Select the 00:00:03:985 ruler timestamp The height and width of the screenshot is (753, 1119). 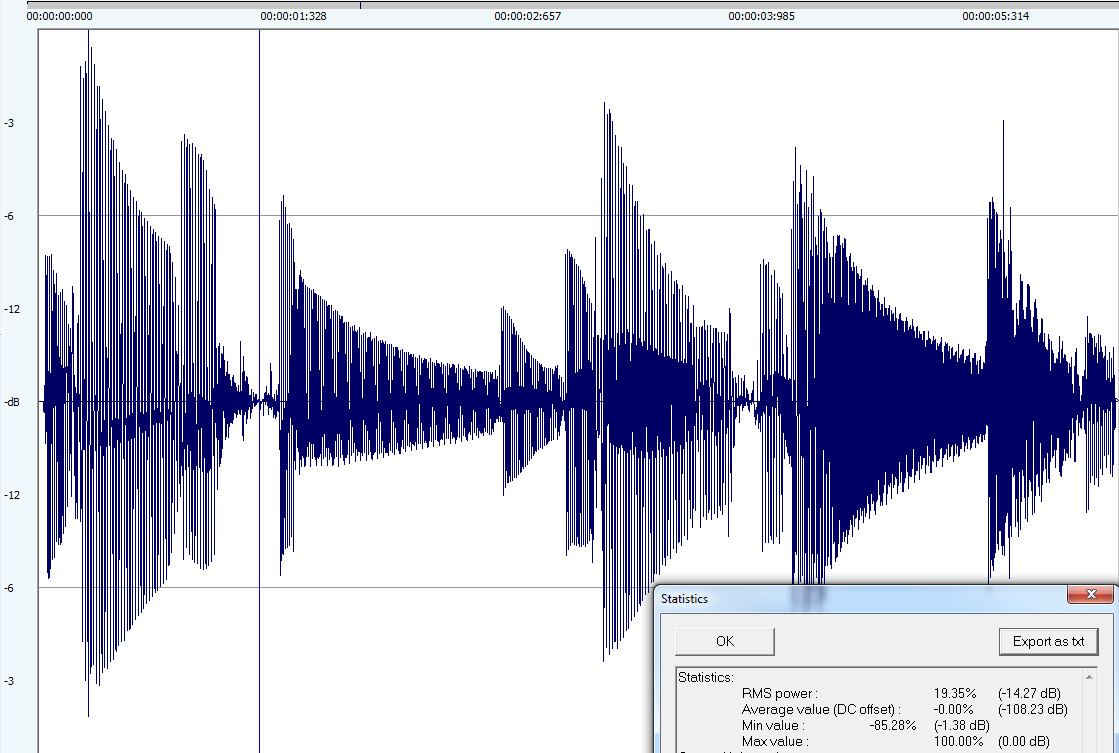tap(761, 17)
